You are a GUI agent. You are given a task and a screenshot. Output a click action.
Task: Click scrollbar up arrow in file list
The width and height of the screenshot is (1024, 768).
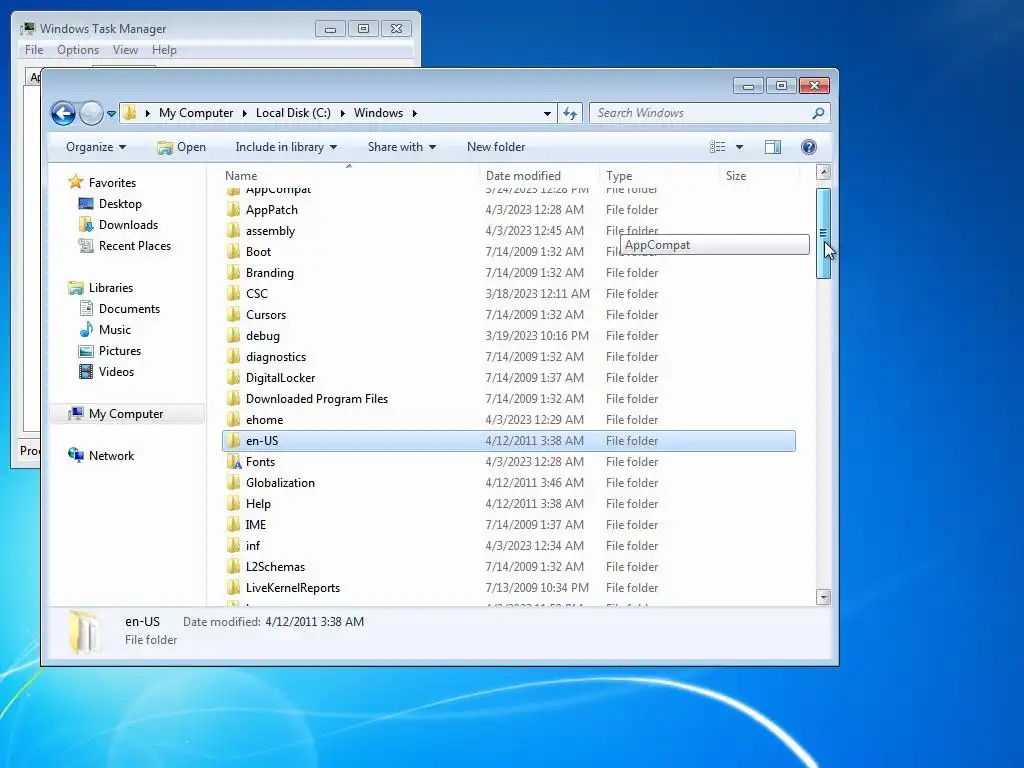(x=823, y=172)
